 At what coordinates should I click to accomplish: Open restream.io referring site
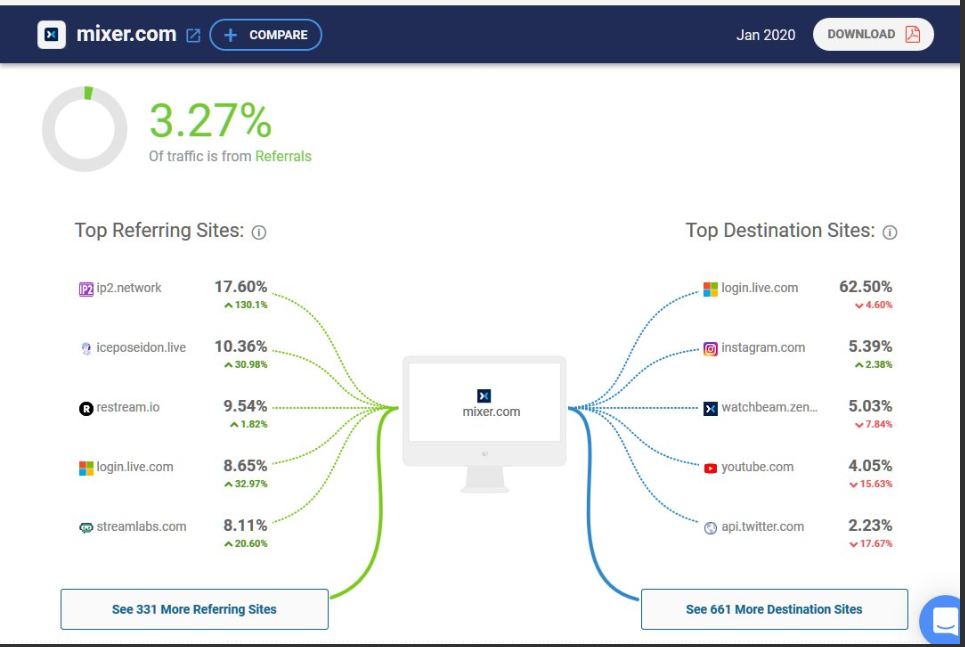pos(128,408)
